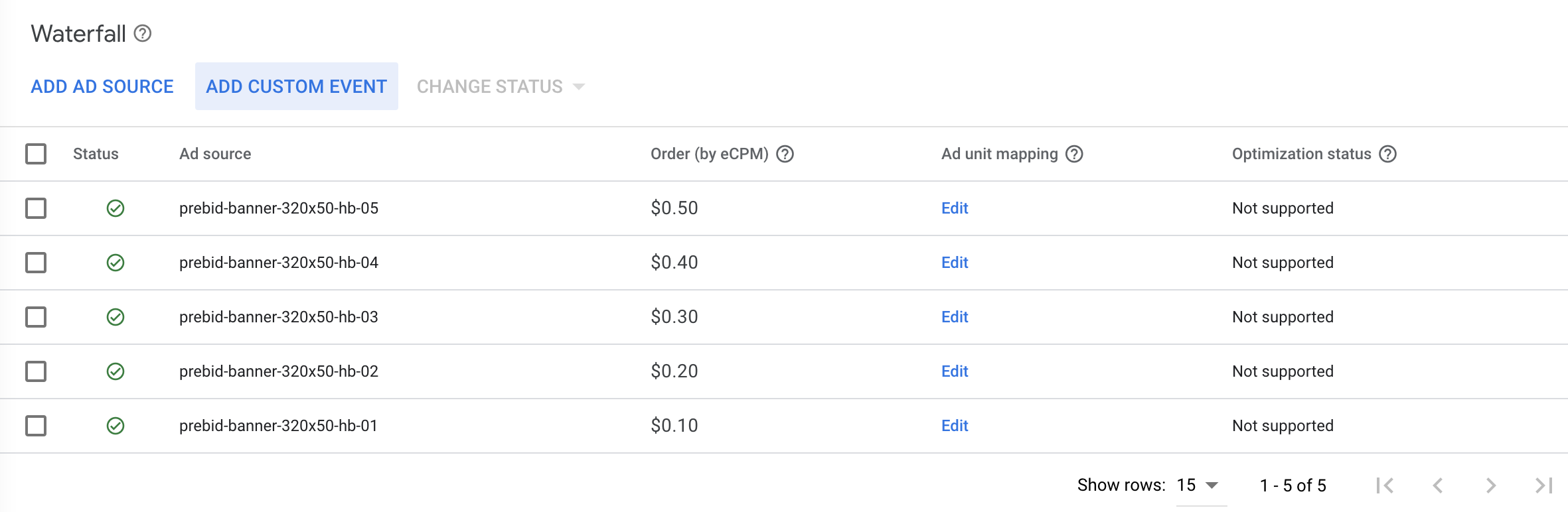
Task: Click the Order (by eCPM) help icon
Action: (785, 154)
